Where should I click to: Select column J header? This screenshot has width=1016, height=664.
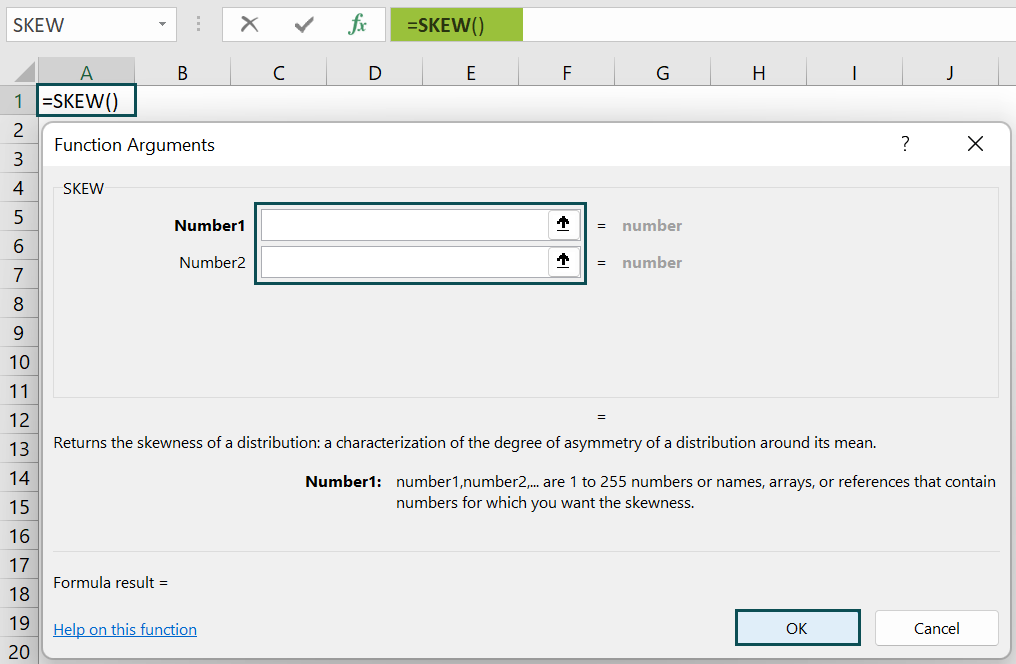950,73
